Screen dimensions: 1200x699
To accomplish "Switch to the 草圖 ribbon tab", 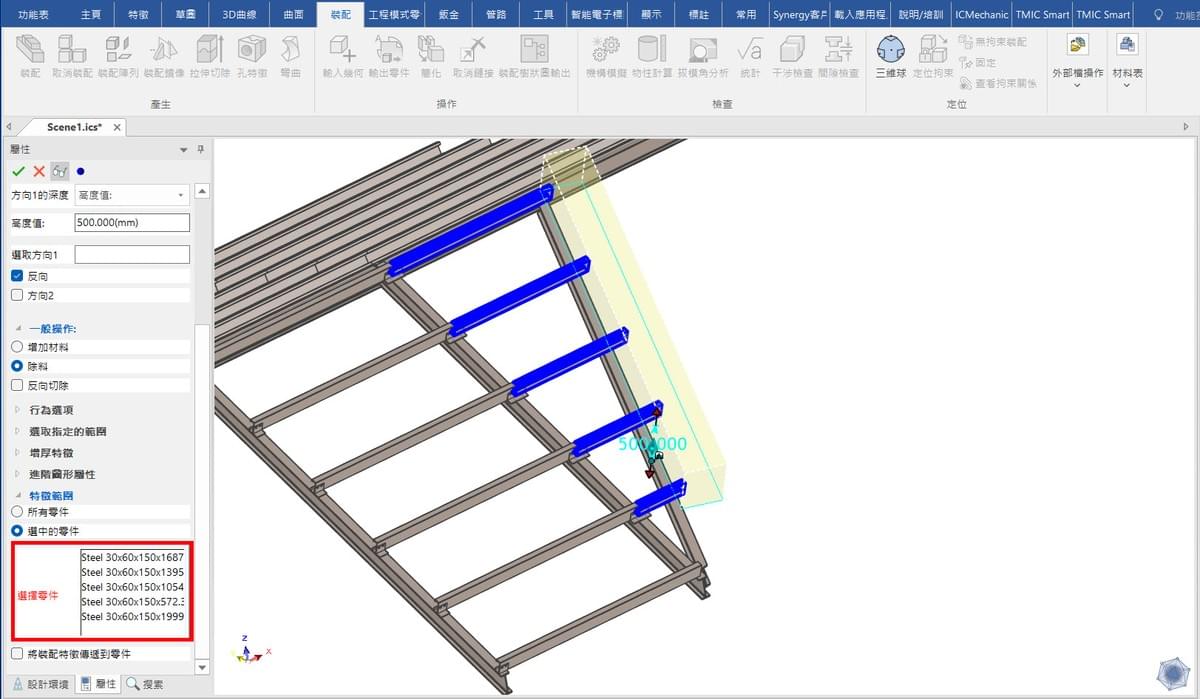I will [185, 15].
